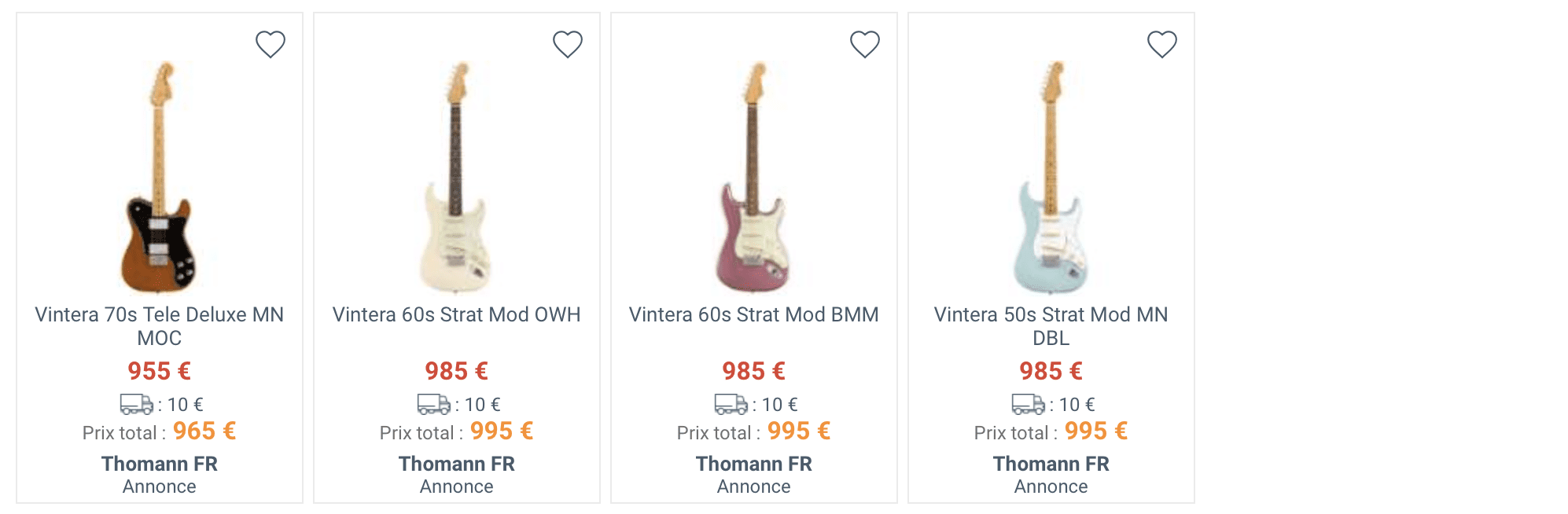Open the Olympic white Stratocaster image

pos(456,177)
